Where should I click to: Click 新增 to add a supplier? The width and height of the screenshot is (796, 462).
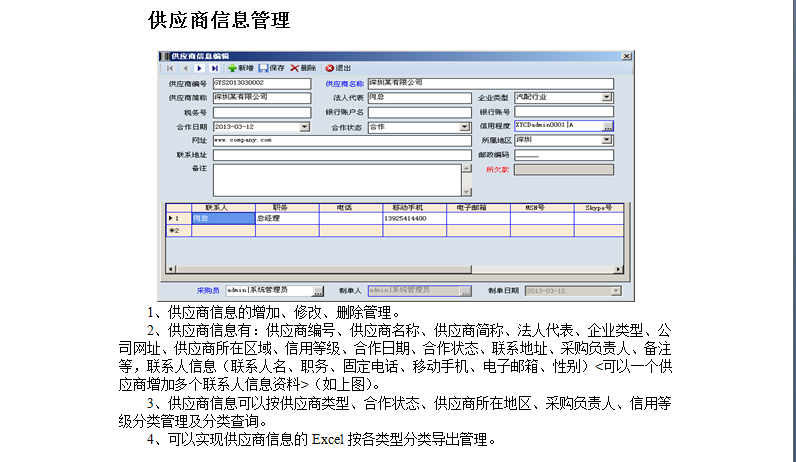click(x=240, y=68)
